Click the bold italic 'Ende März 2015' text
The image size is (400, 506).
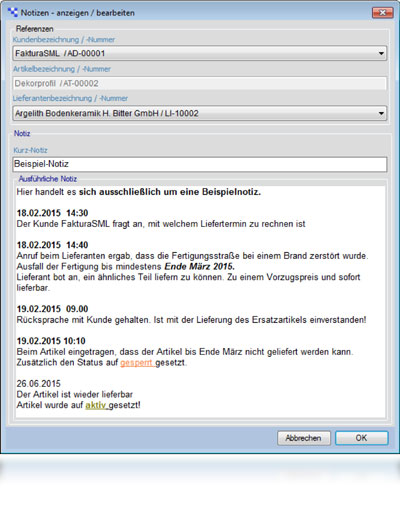[x=199, y=267]
